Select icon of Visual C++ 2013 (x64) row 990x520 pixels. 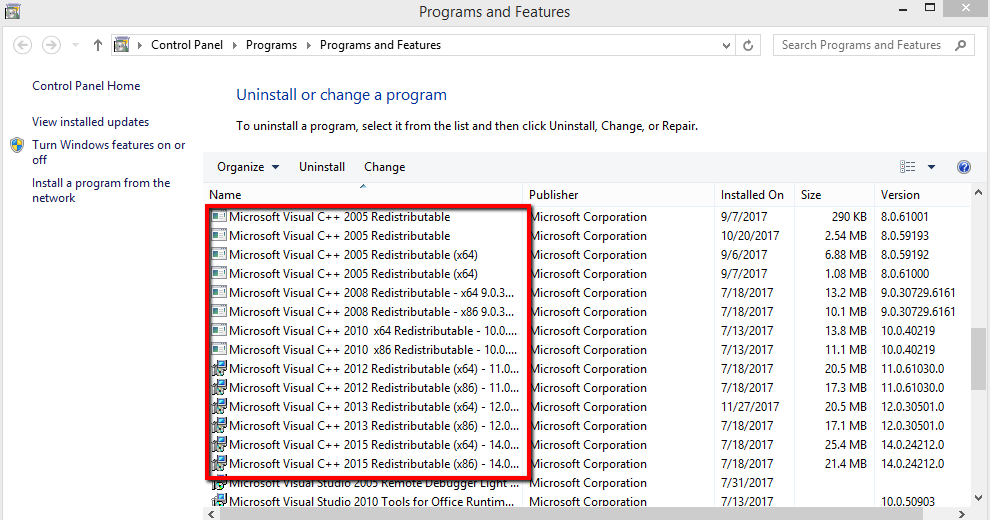pyautogui.click(x=218, y=406)
